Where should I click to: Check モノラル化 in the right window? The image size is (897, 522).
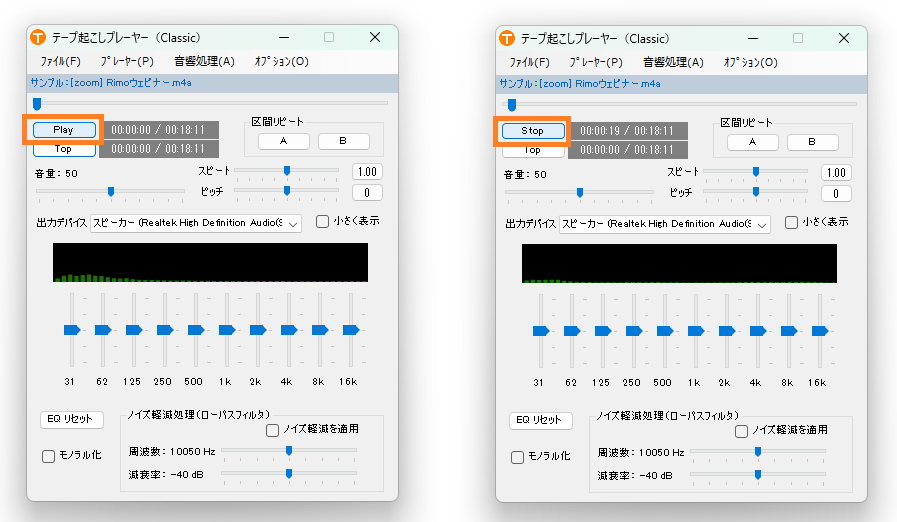point(518,457)
